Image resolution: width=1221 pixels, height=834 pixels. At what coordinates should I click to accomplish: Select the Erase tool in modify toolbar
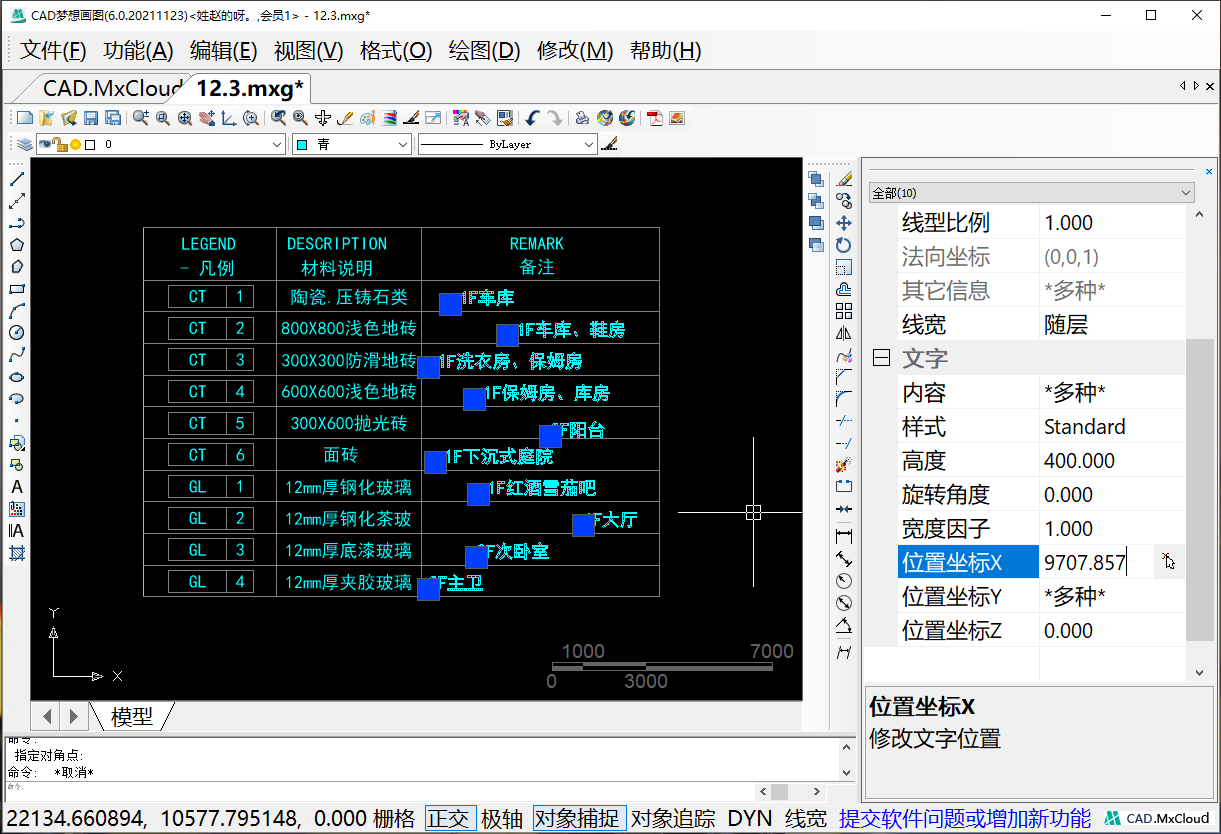[x=844, y=179]
